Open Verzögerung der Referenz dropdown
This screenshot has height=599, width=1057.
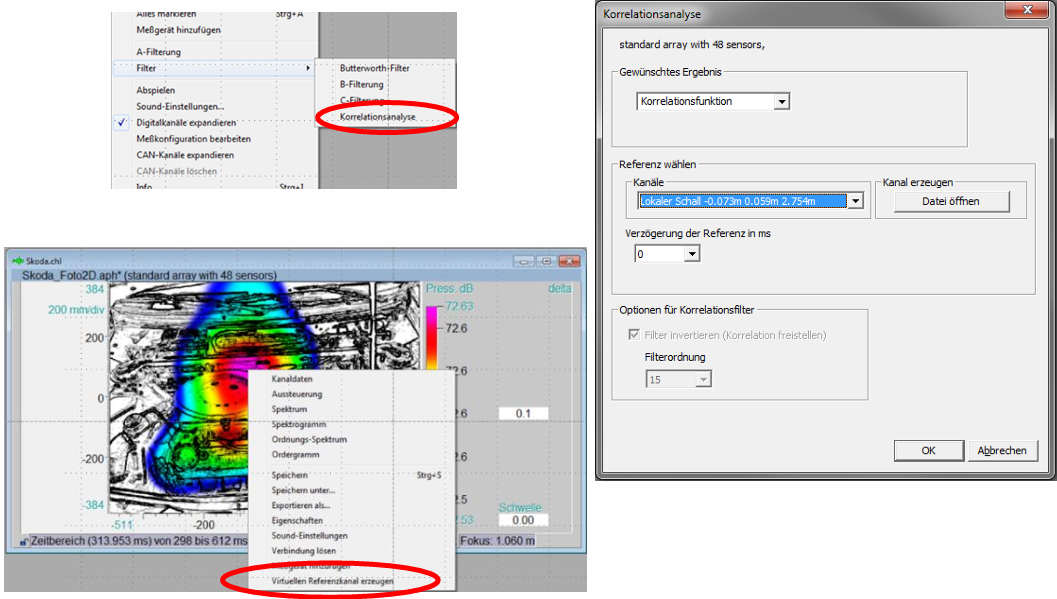point(692,254)
